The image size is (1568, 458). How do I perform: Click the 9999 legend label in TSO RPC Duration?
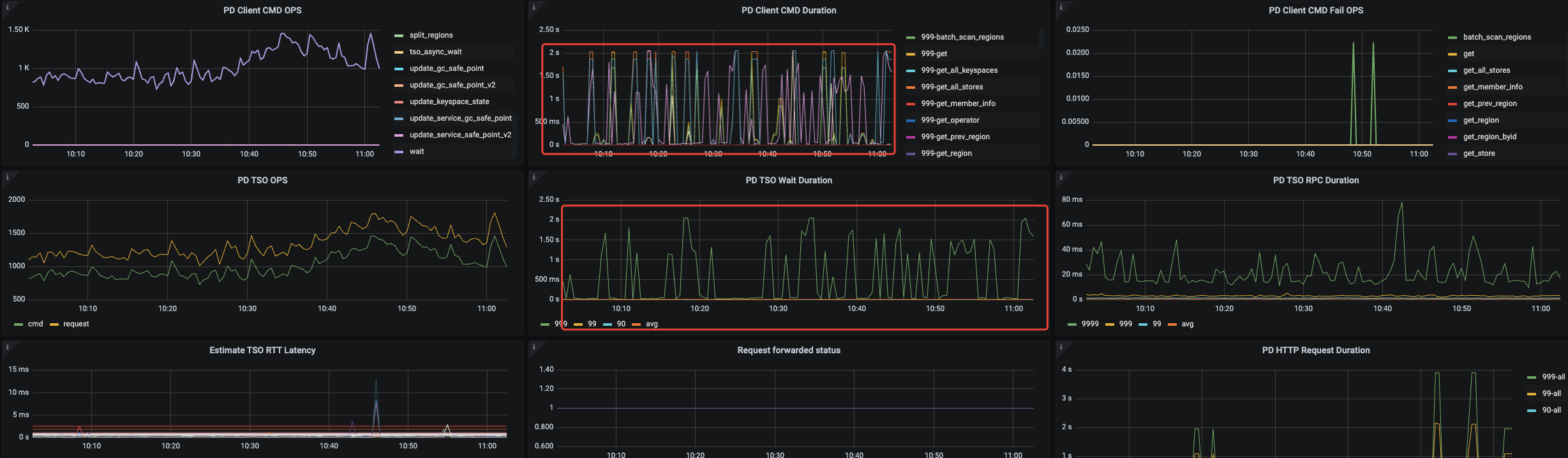point(1090,324)
